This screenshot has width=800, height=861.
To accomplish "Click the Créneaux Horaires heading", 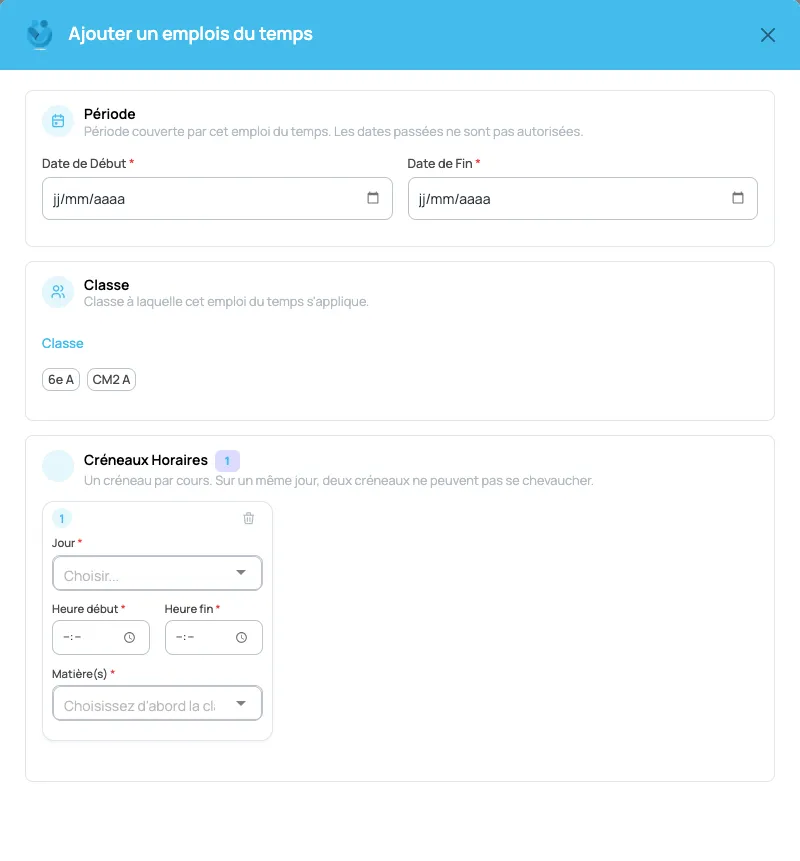I will (x=146, y=460).
